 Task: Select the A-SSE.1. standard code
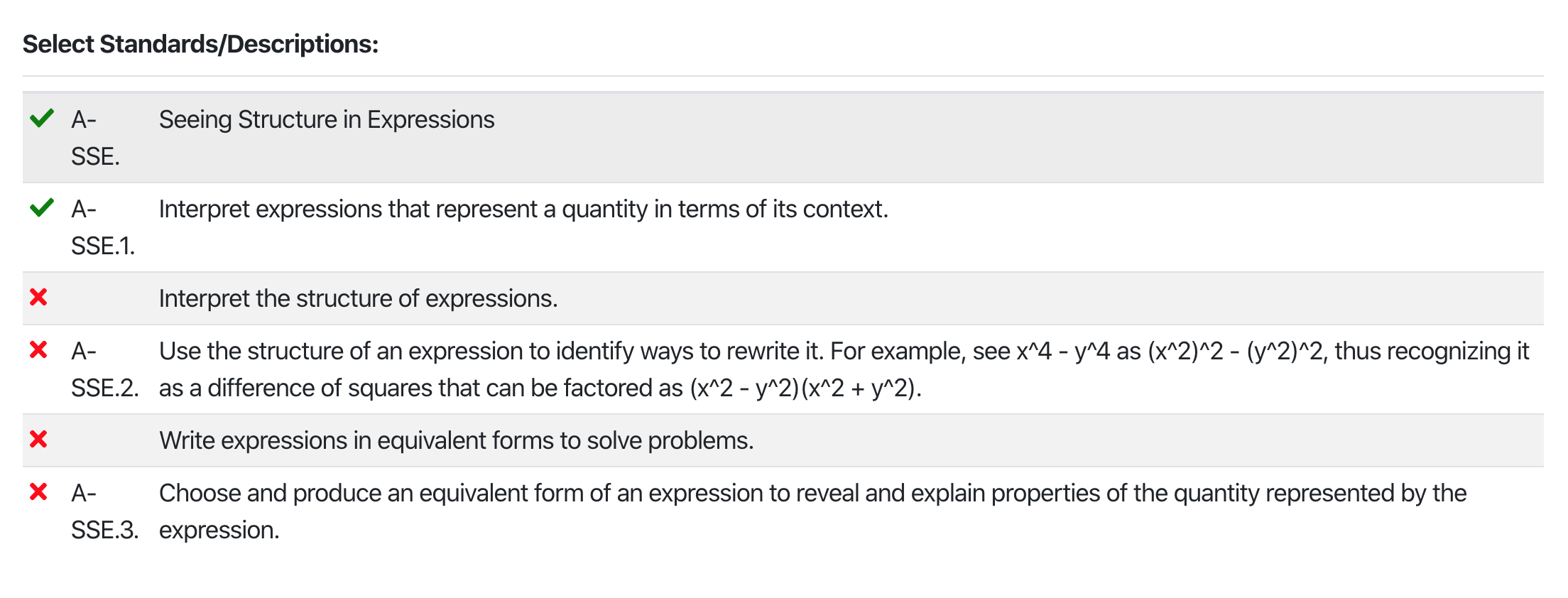102,227
